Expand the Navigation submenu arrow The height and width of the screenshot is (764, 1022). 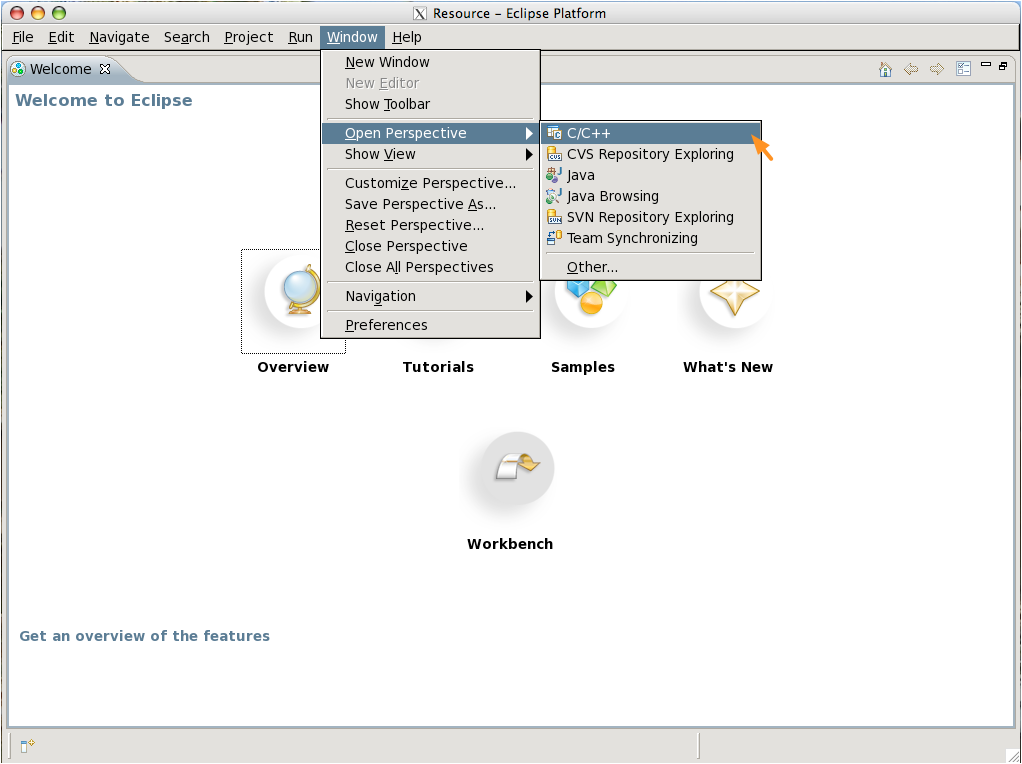click(x=529, y=297)
